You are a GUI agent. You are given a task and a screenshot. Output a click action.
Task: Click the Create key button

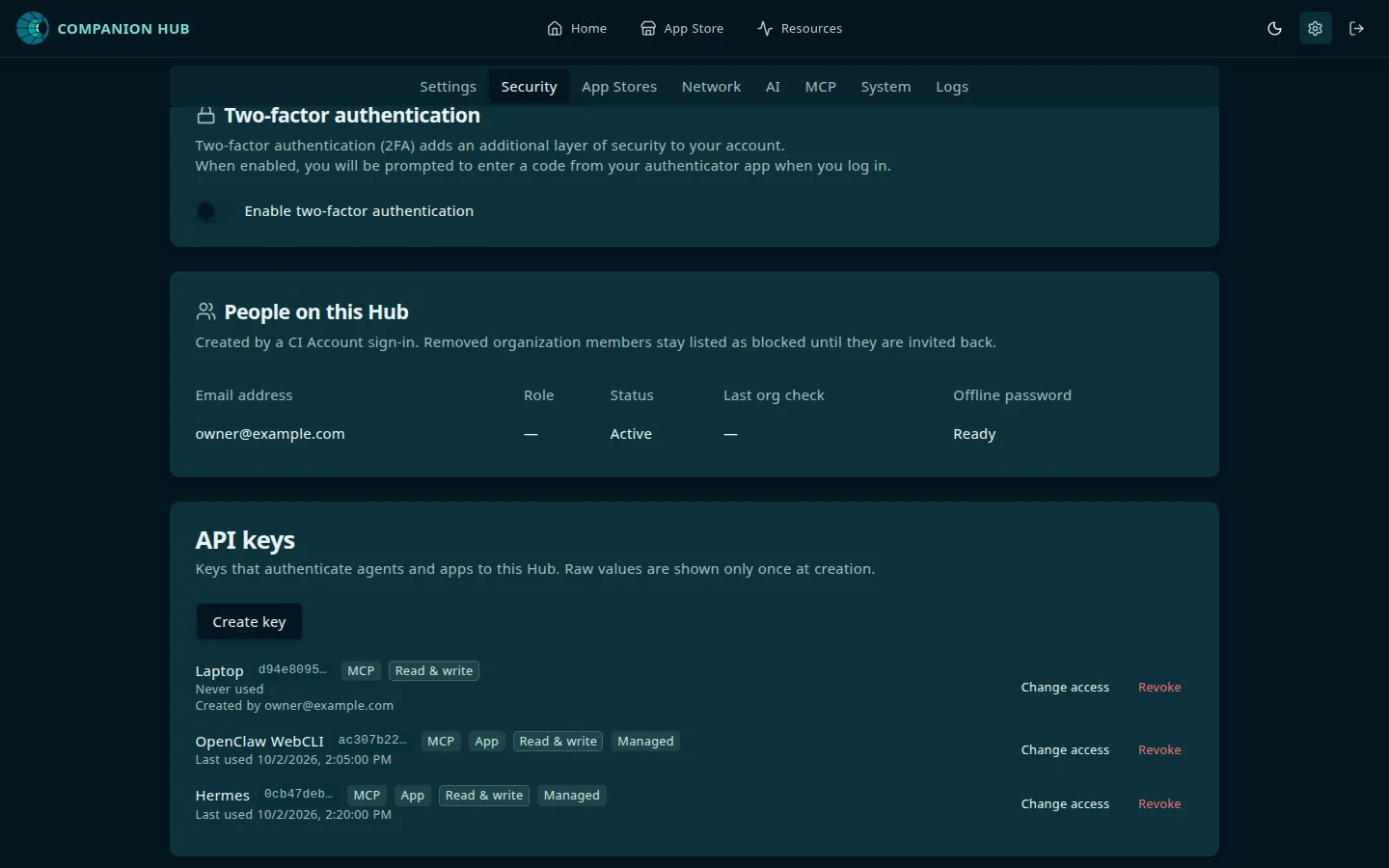pyautogui.click(x=249, y=622)
